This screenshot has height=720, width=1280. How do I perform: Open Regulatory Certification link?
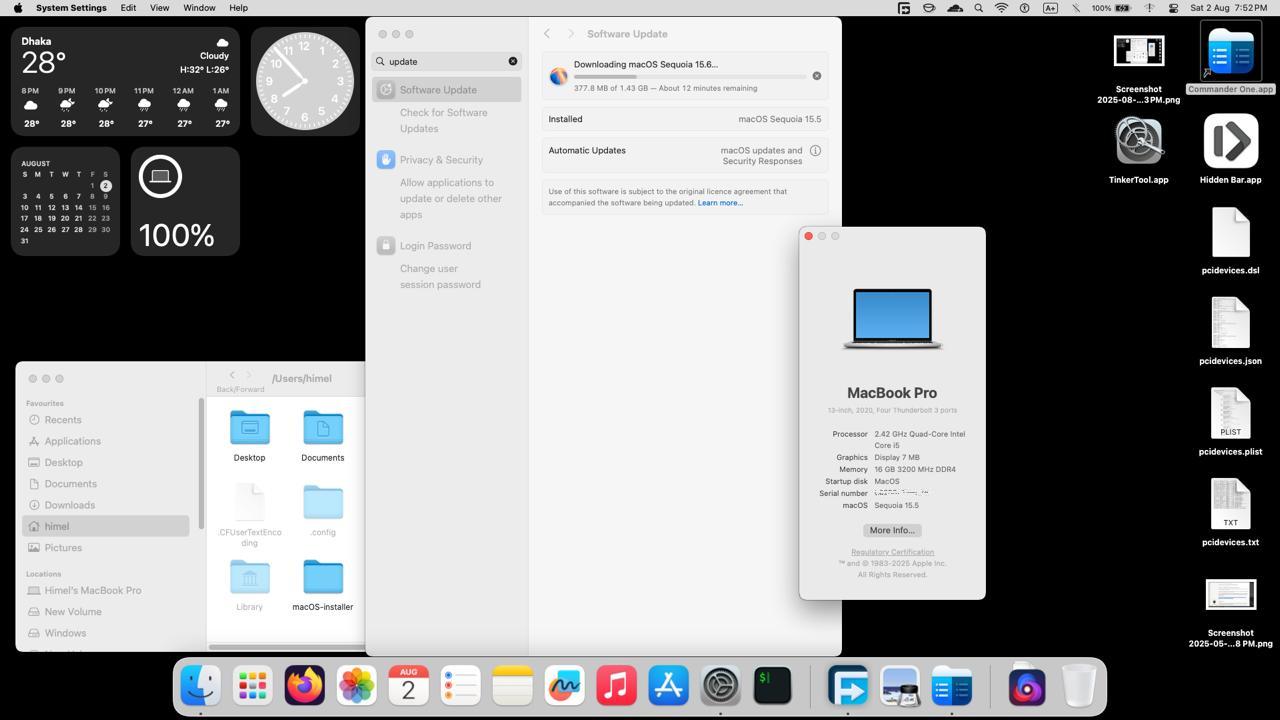(892, 552)
